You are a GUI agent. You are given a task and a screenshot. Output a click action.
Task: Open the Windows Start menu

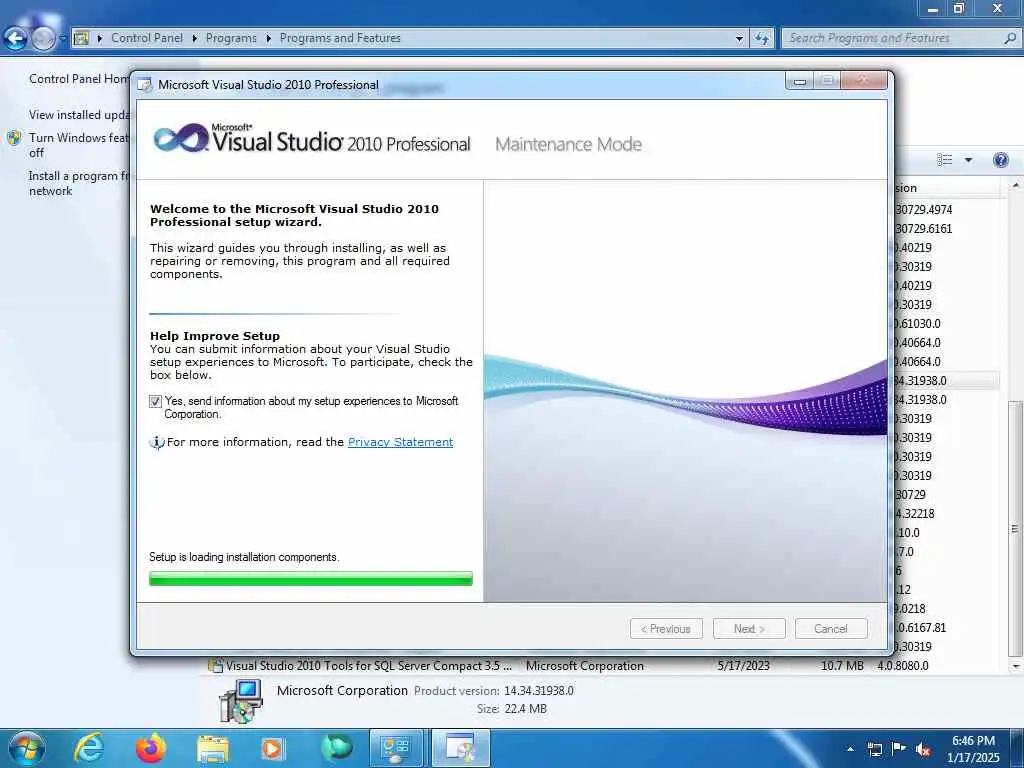(x=27, y=748)
